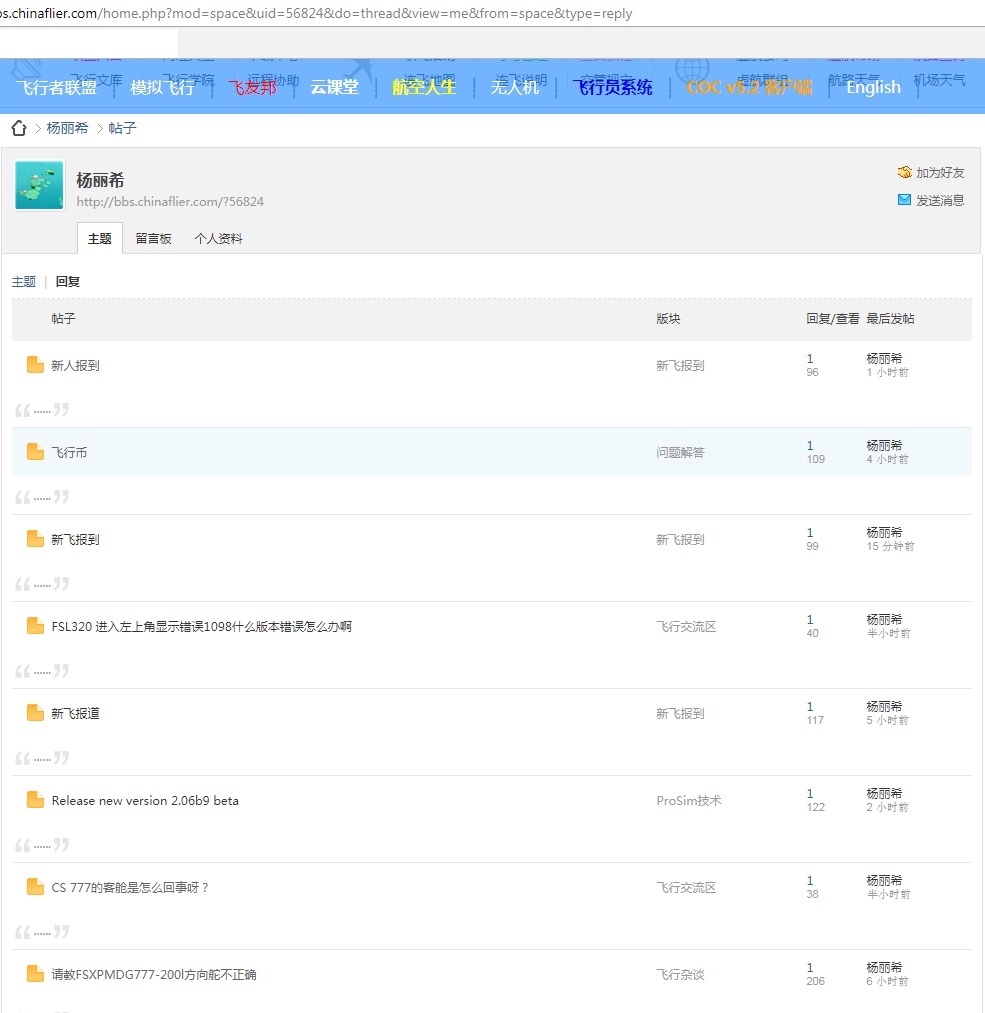This screenshot has width=985, height=1013.
Task: Switch to the 个人资料 tab
Action: point(218,238)
